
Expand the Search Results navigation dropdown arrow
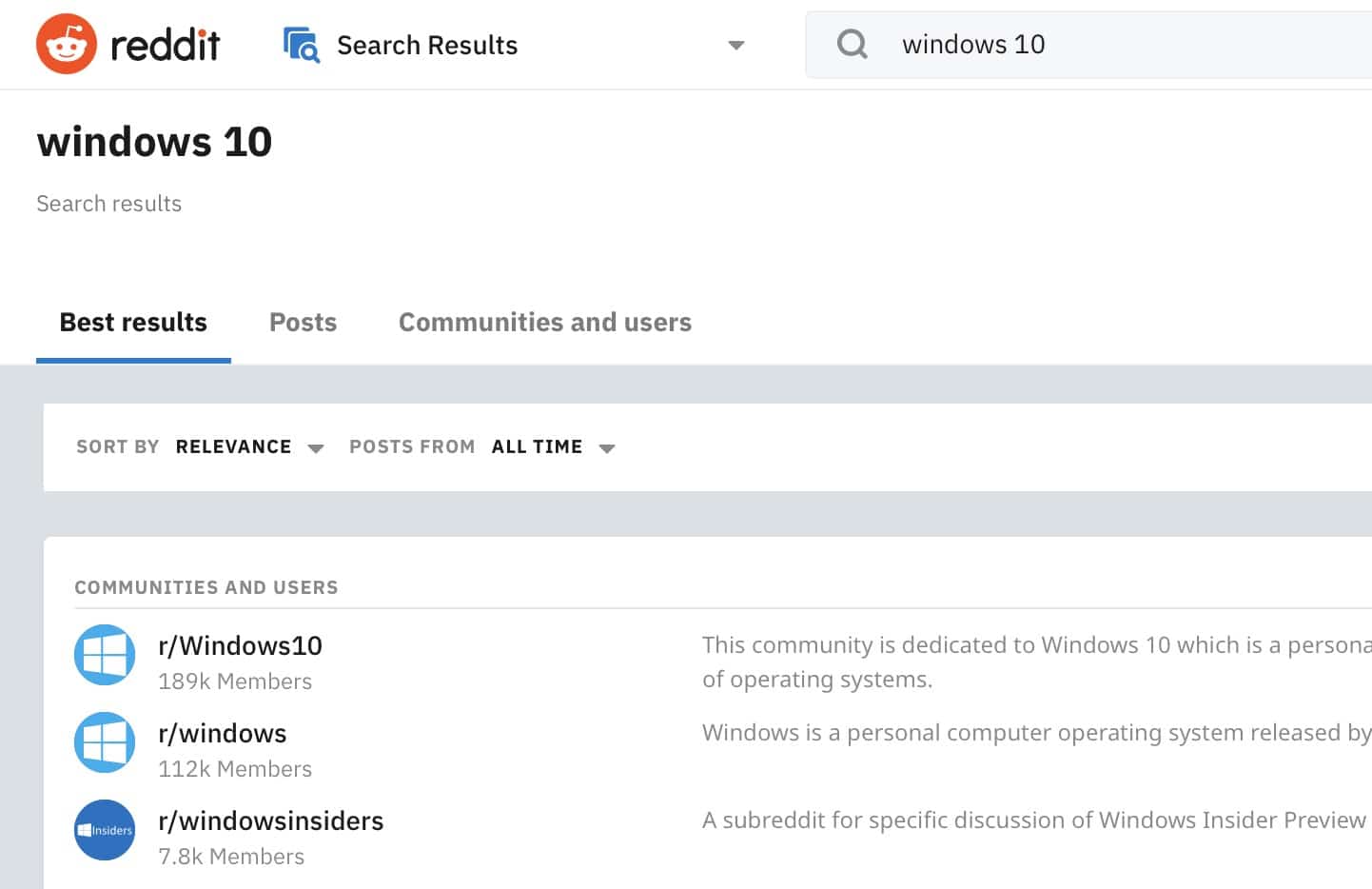[735, 45]
